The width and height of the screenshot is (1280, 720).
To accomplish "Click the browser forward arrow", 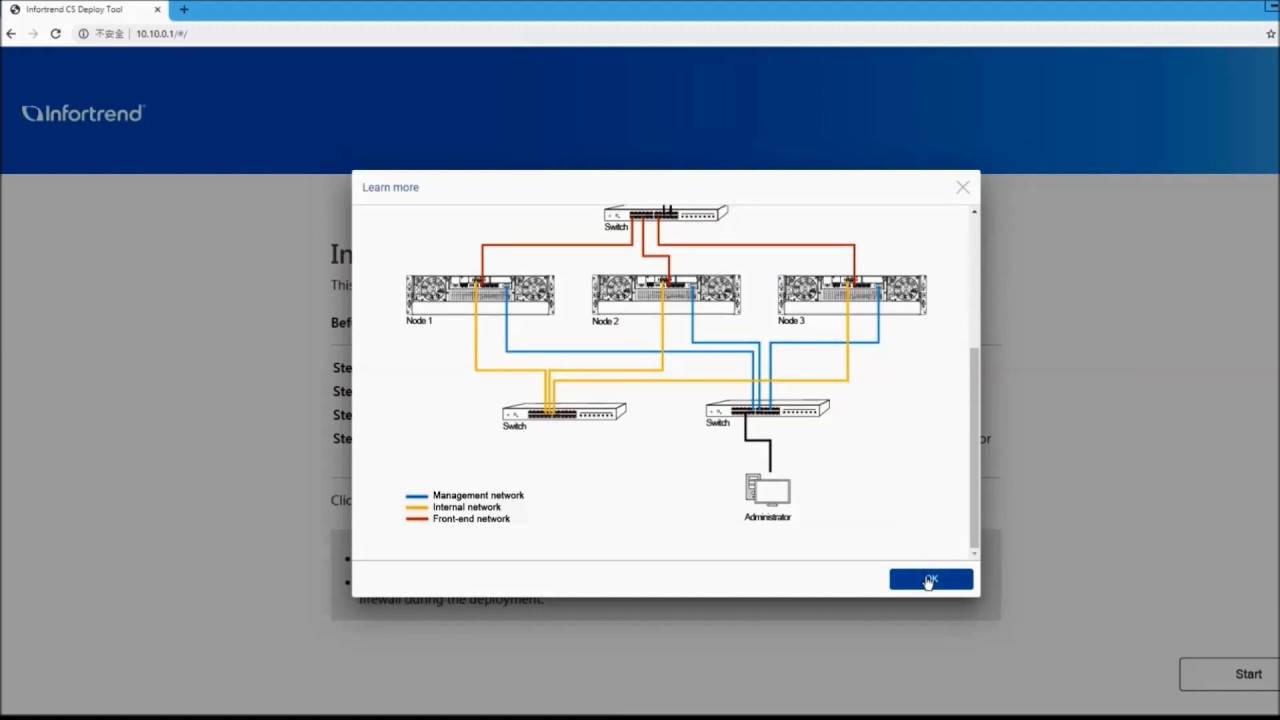I will click(x=33, y=33).
